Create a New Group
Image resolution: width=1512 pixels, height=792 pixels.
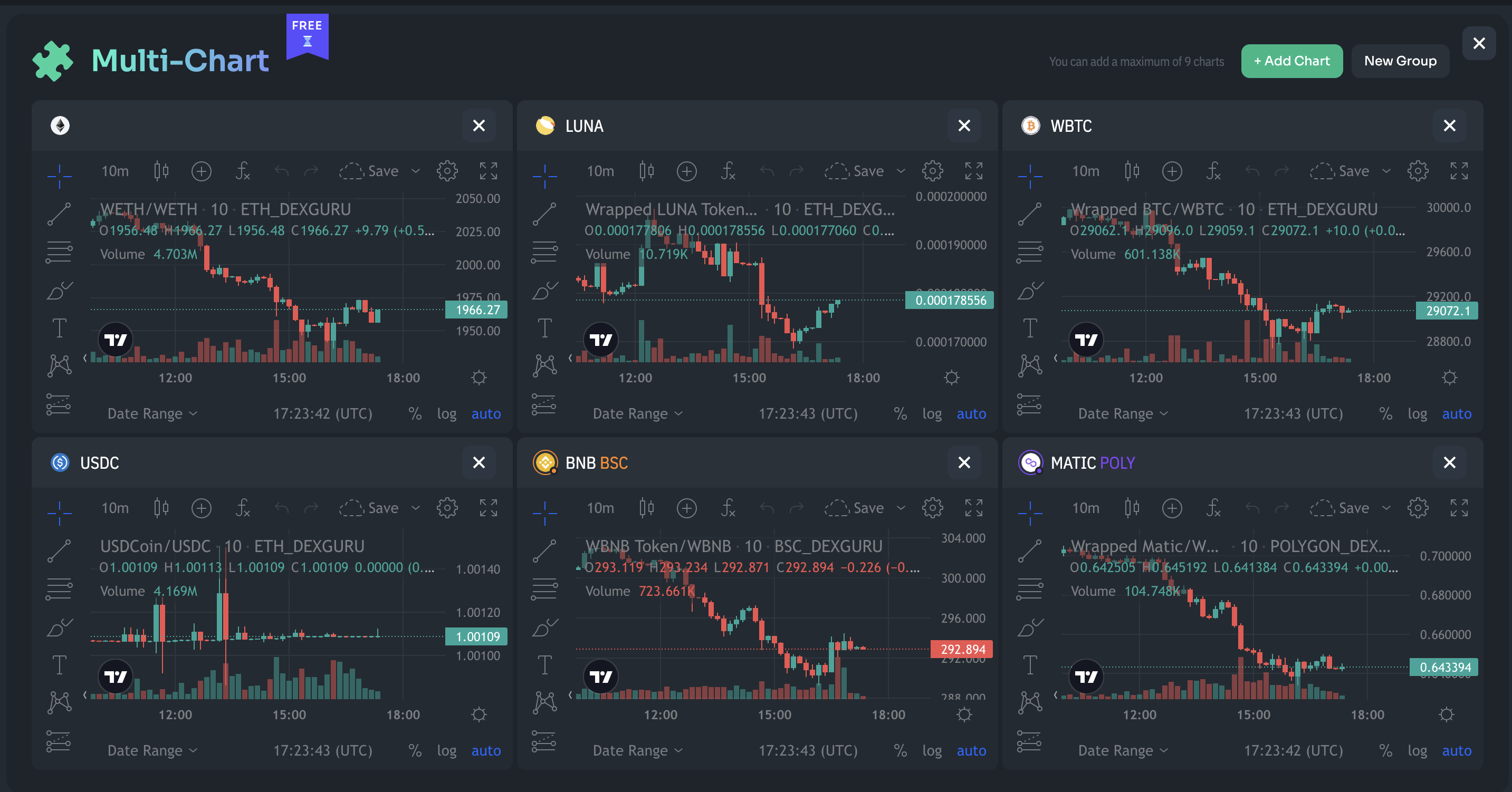click(1400, 61)
